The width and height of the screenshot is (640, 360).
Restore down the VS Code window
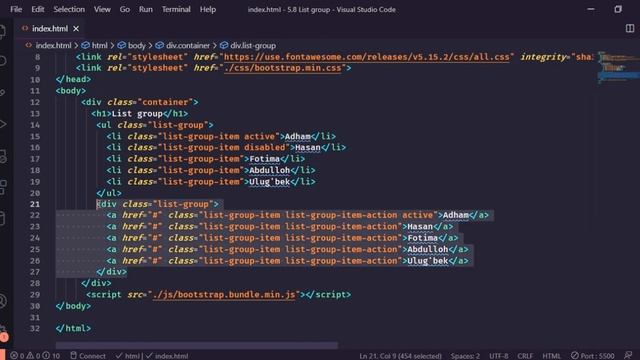[x=618, y=9]
